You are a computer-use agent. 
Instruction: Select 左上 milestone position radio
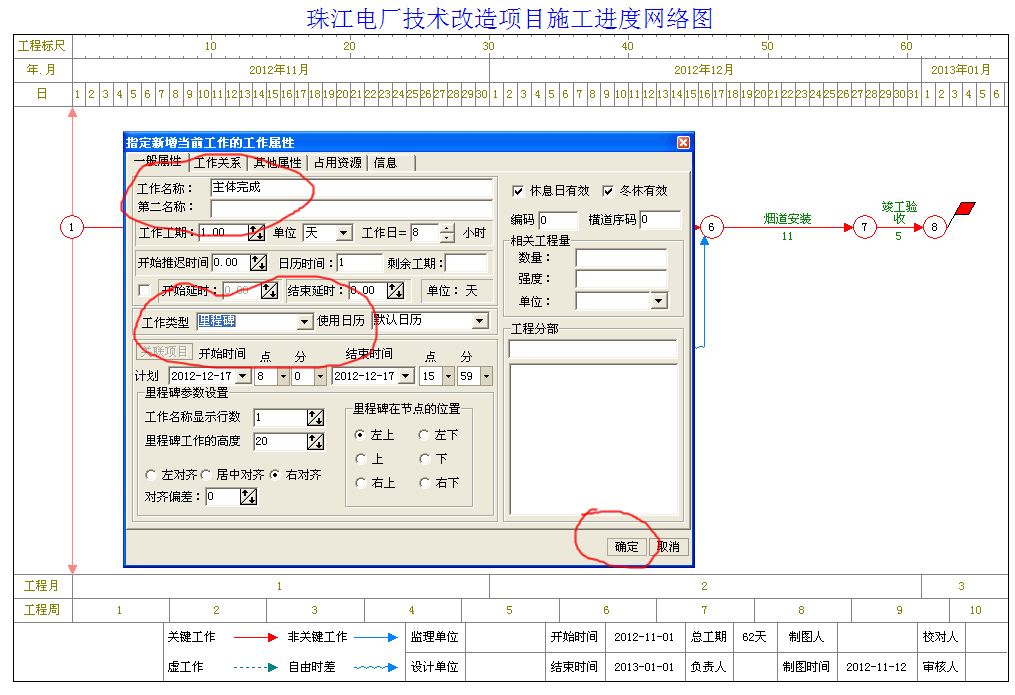[360, 435]
